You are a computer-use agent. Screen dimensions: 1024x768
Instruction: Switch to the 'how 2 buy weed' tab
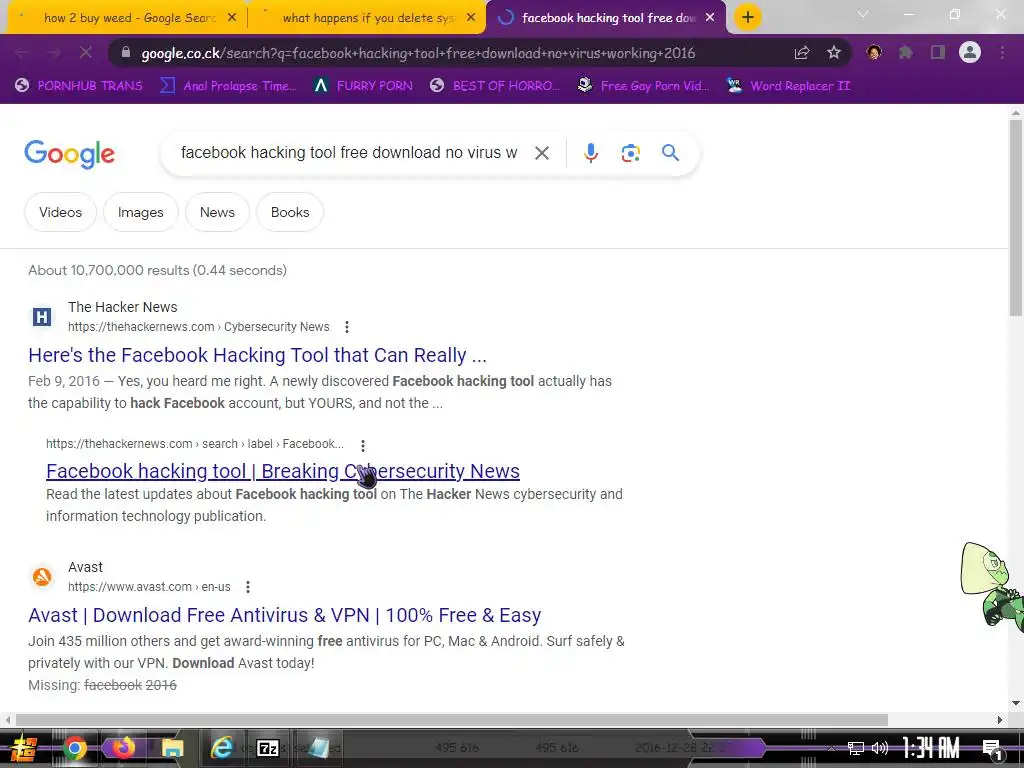[129, 18]
